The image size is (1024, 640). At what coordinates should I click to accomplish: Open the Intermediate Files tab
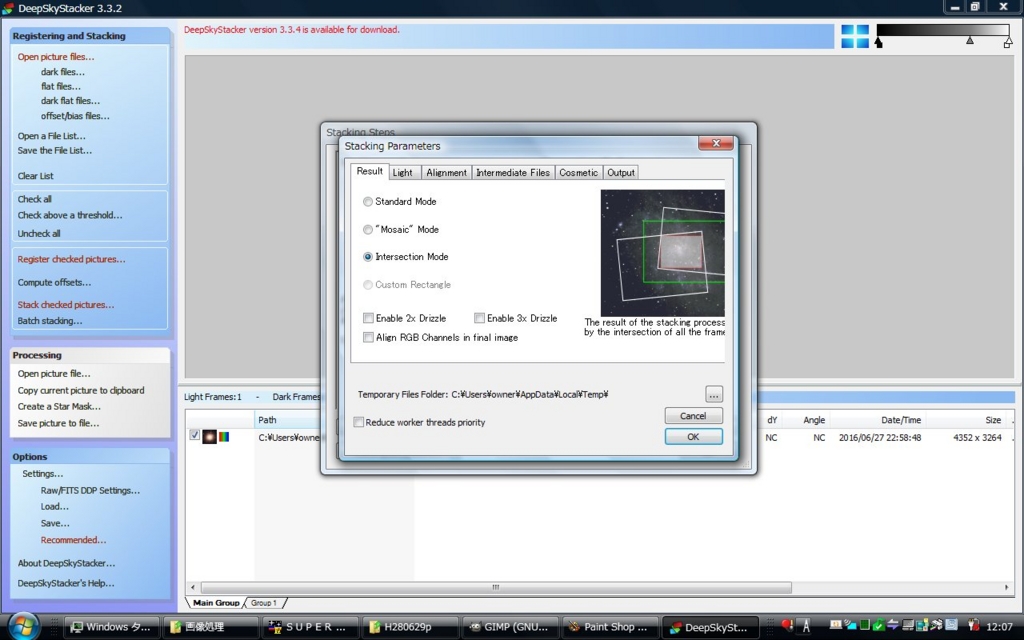click(x=513, y=172)
